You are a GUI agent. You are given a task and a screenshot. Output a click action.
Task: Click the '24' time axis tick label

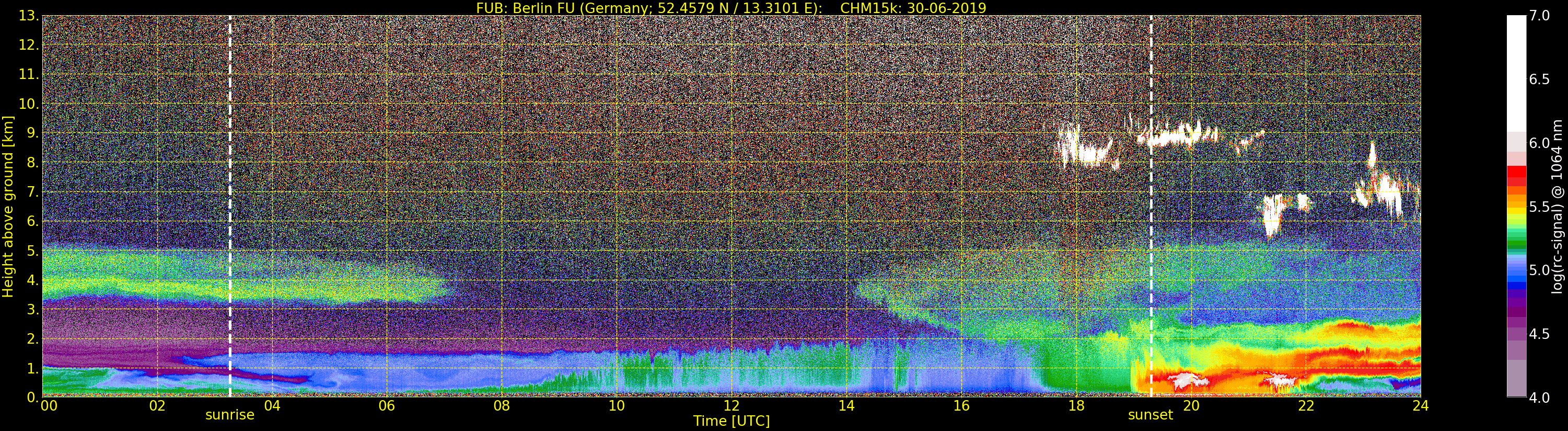[x=1421, y=406]
